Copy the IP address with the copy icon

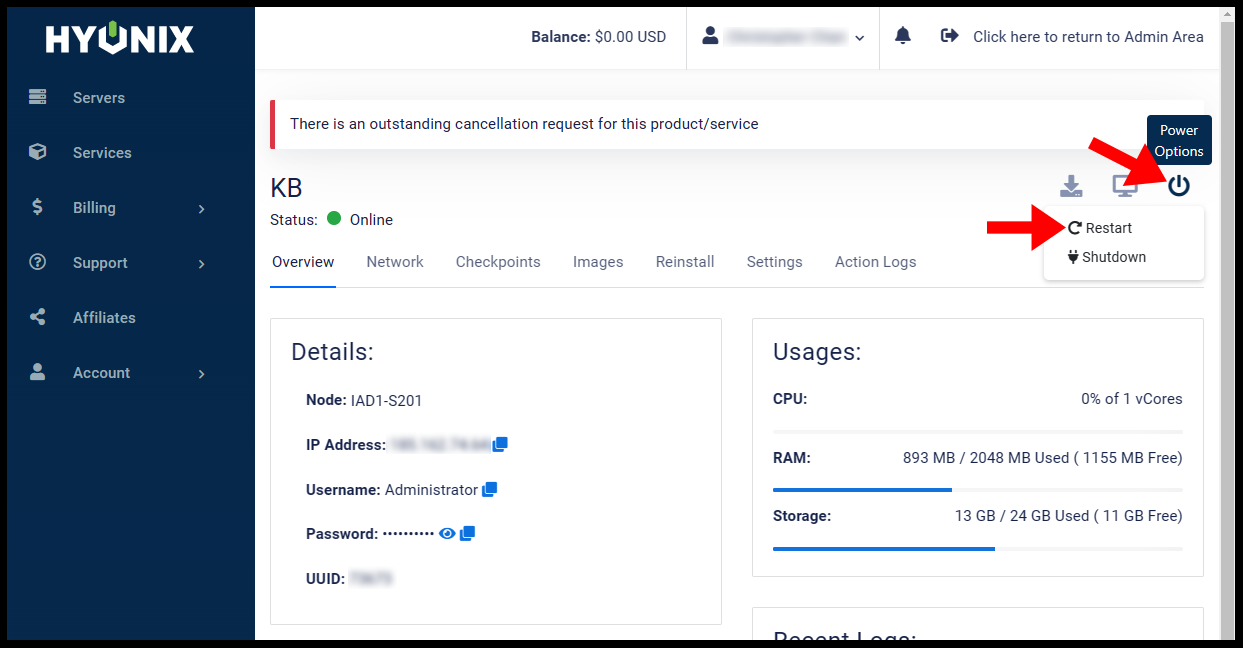tap(500, 445)
